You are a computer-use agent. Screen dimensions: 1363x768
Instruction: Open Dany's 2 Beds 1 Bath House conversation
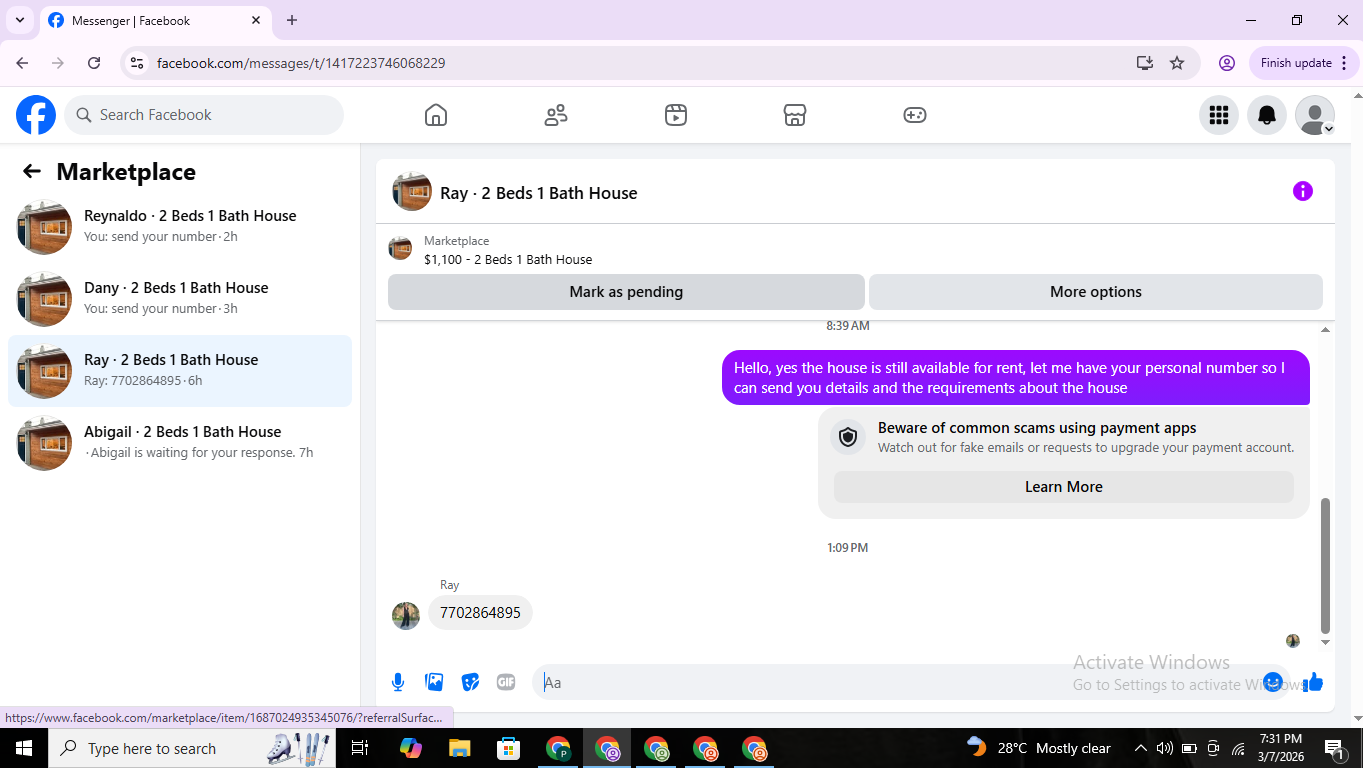180,299
